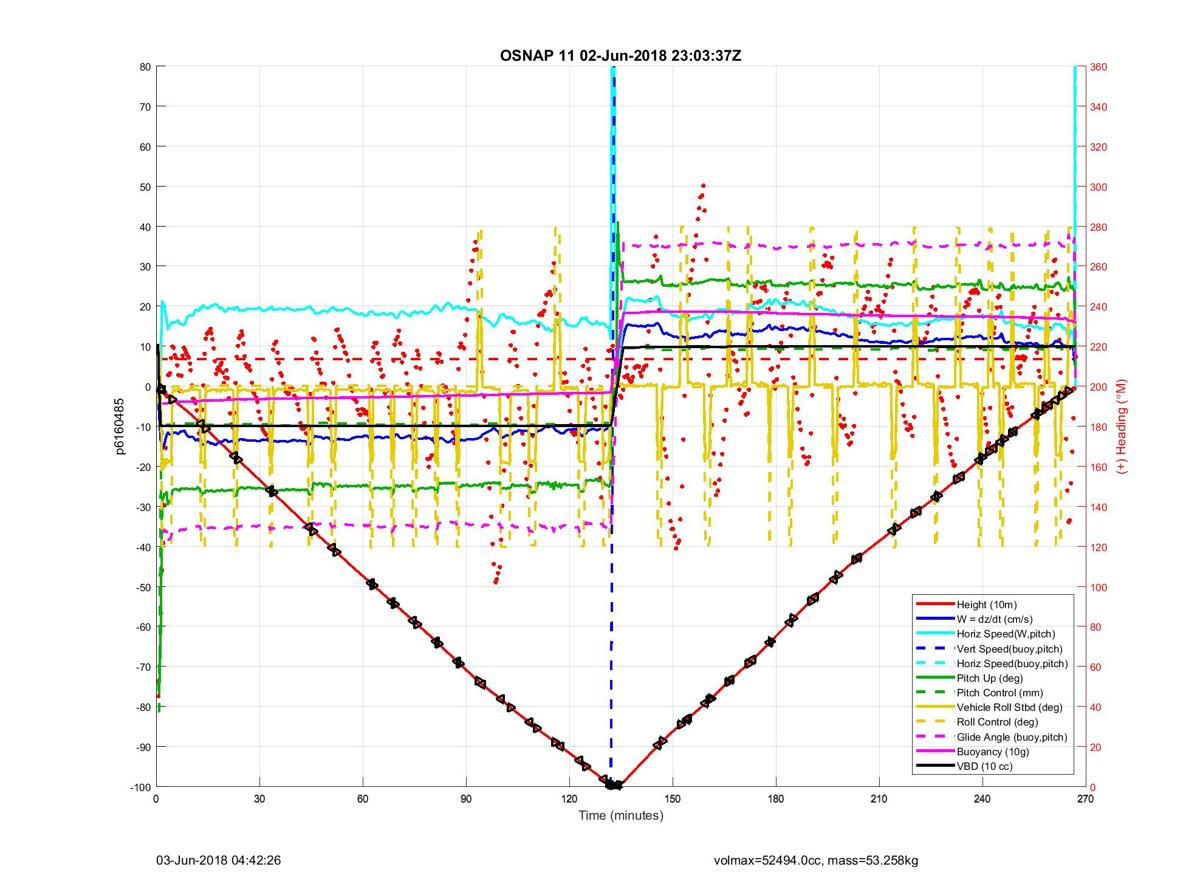Click the x-axis tick label 240
Image resolution: width=1200 pixels, height=885 pixels.
pos(983,799)
